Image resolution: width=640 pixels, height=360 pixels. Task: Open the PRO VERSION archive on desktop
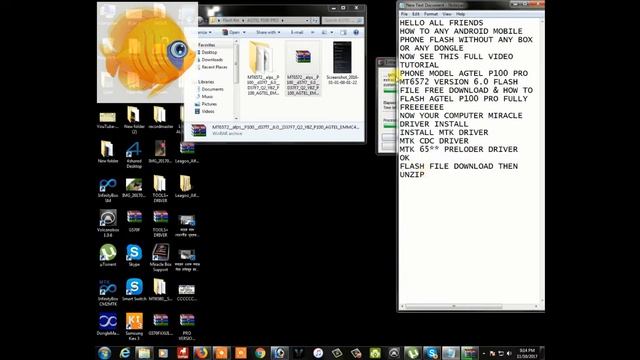(187, 327)
